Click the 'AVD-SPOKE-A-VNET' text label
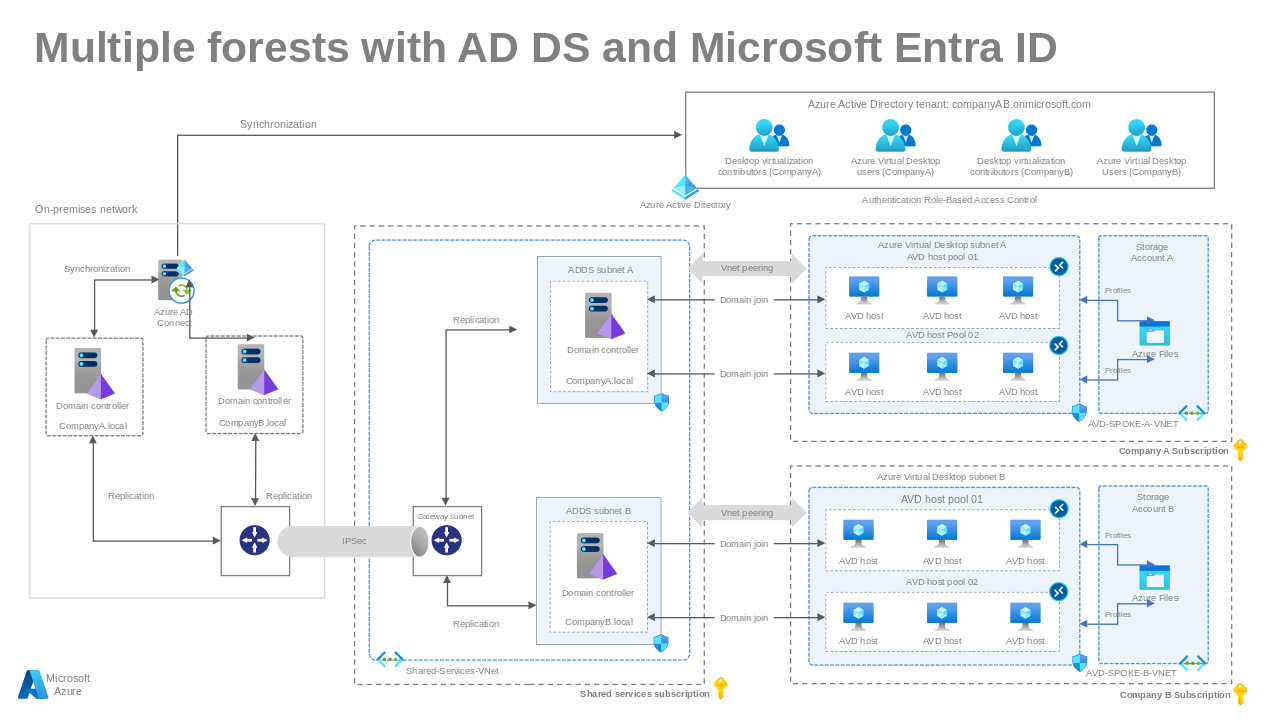1280x720 pixels. point(1133,424)
